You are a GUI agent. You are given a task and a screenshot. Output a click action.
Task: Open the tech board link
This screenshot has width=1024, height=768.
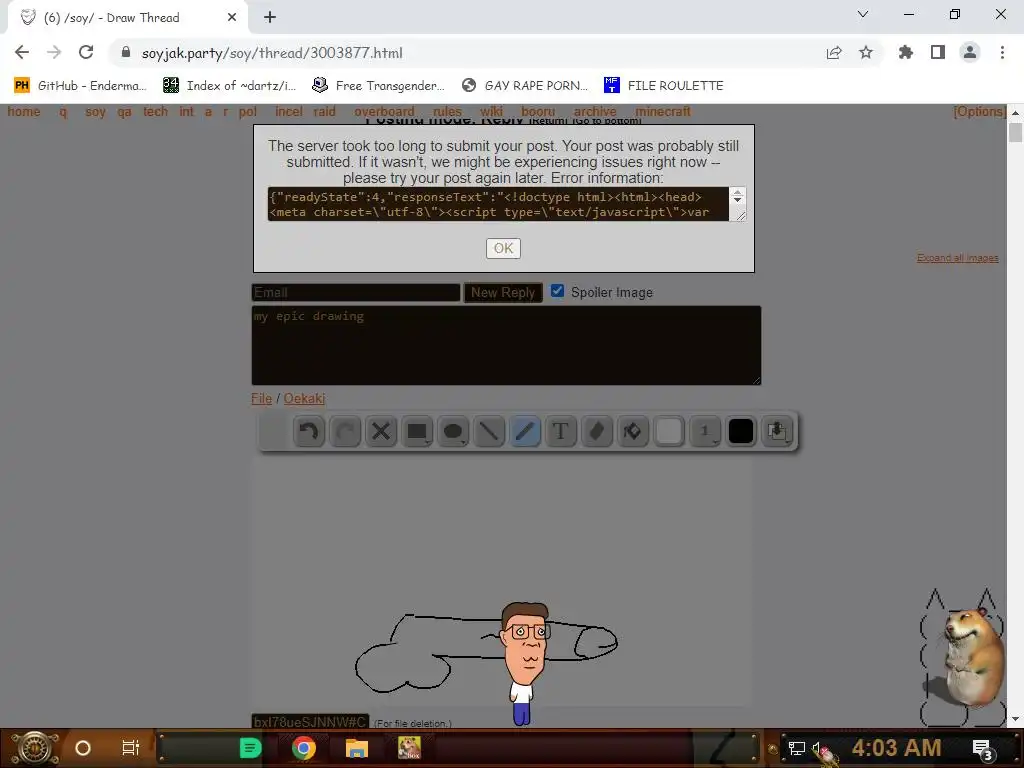coord(155,112)
